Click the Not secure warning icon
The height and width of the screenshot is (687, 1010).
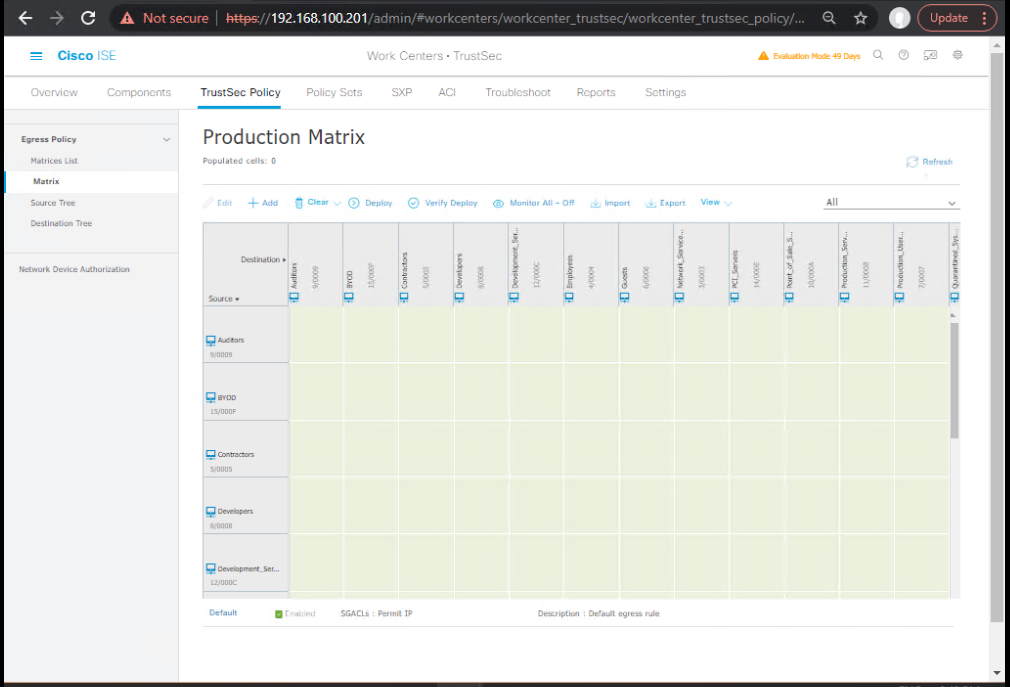tap(128, 18)
